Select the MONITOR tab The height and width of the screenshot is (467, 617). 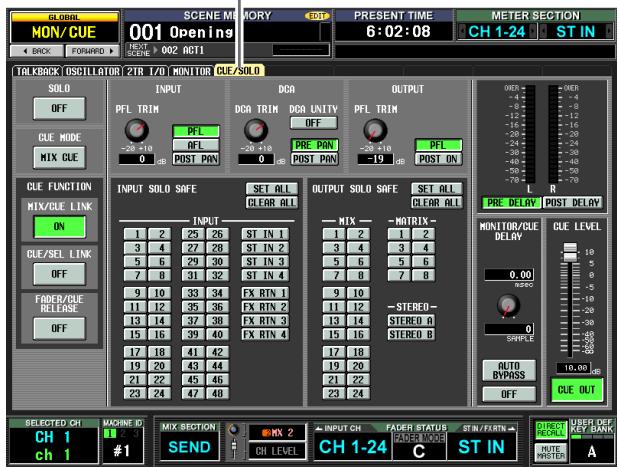click(x=192, y=71)
